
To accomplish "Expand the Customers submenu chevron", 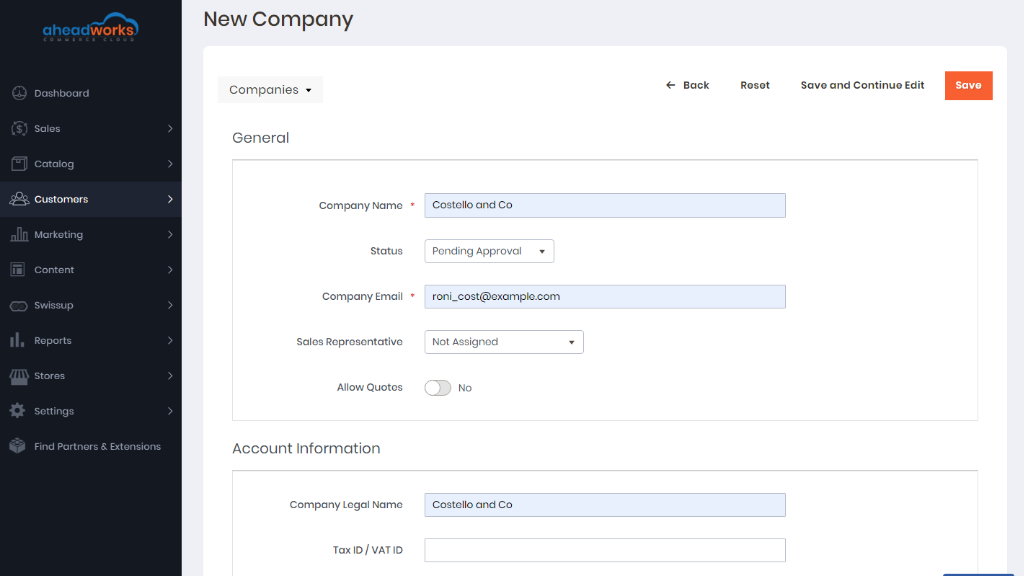I will pyautogui.click(x=170, y=199).
